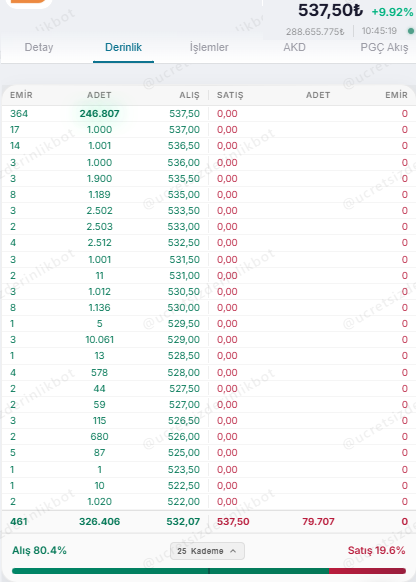Click the right EMİR column header
Image resolution: width=416 pixels, height=582 pixels.
tap(396, 95)
